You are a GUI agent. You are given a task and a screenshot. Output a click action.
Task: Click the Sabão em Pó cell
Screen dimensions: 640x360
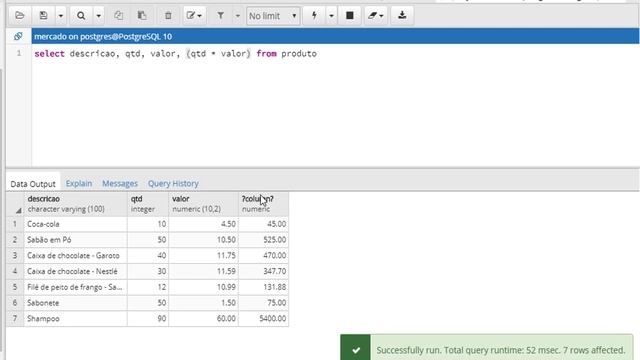point(76,240)
